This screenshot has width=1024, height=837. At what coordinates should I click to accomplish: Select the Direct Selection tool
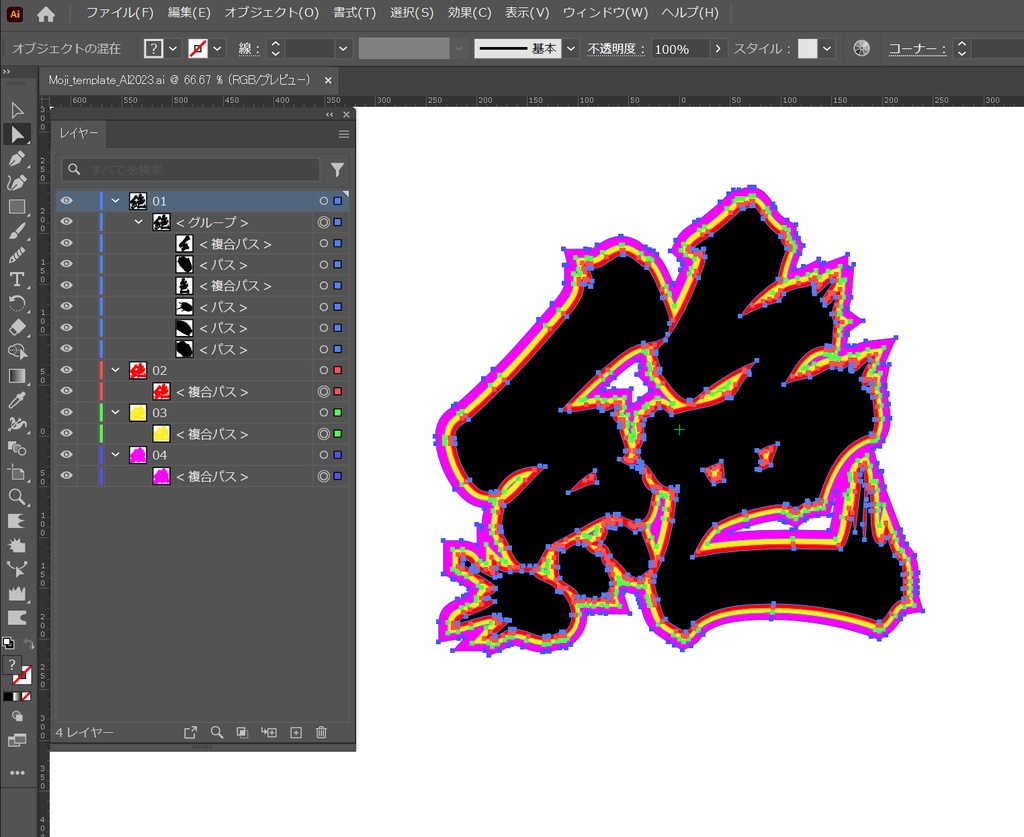click(x=17, y=134)
